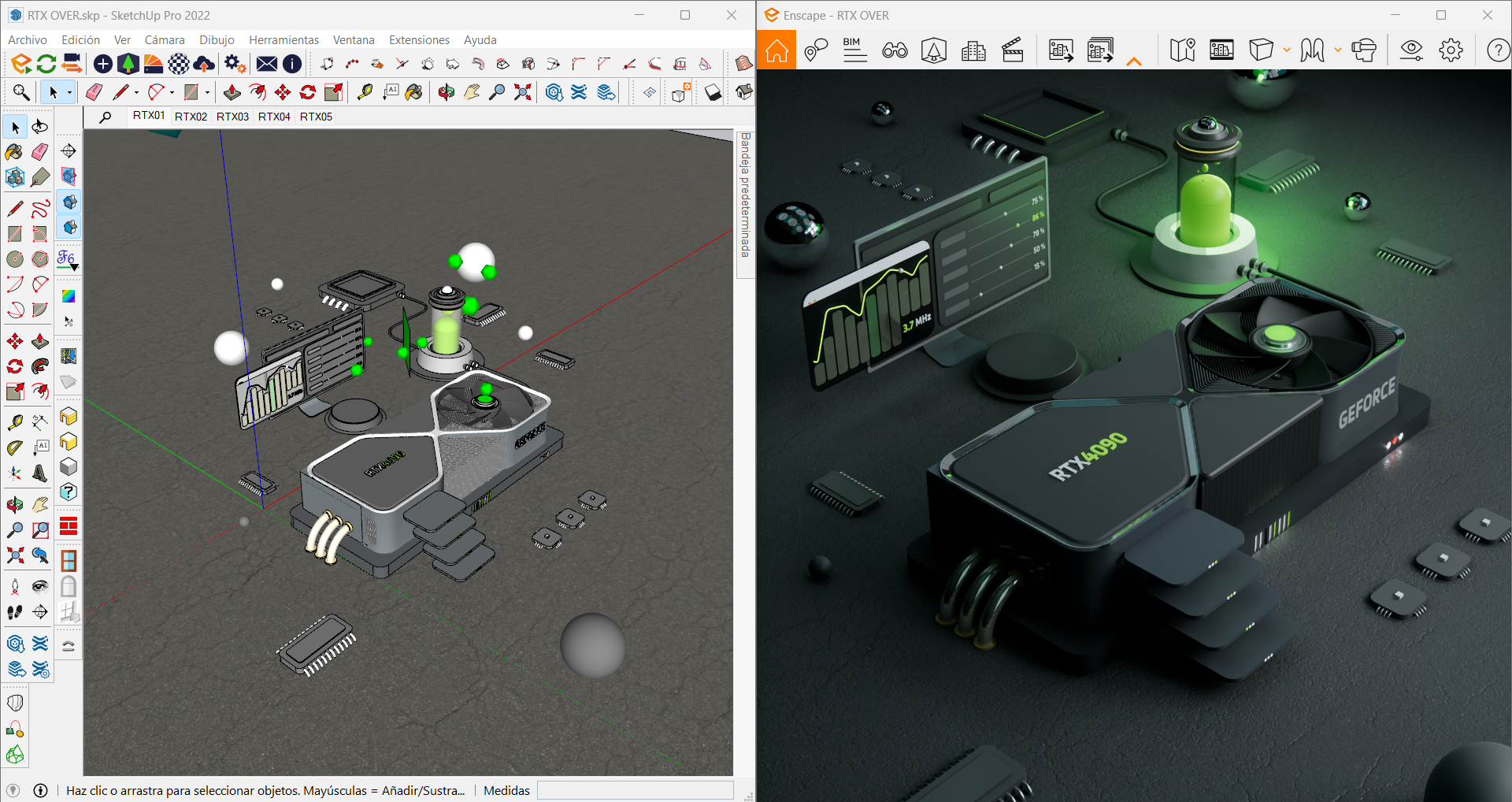1512x802 pixels.
Task: Open Enscape cloud upload manager
Action: point(204,64)
